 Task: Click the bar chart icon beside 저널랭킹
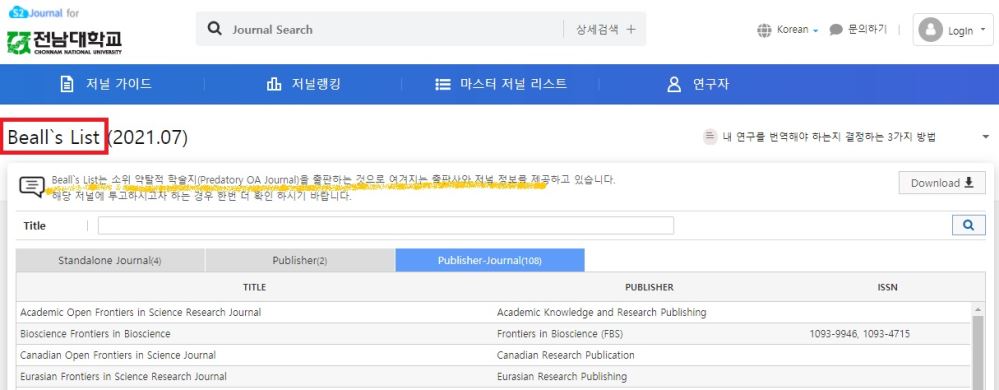pos(274,84)
